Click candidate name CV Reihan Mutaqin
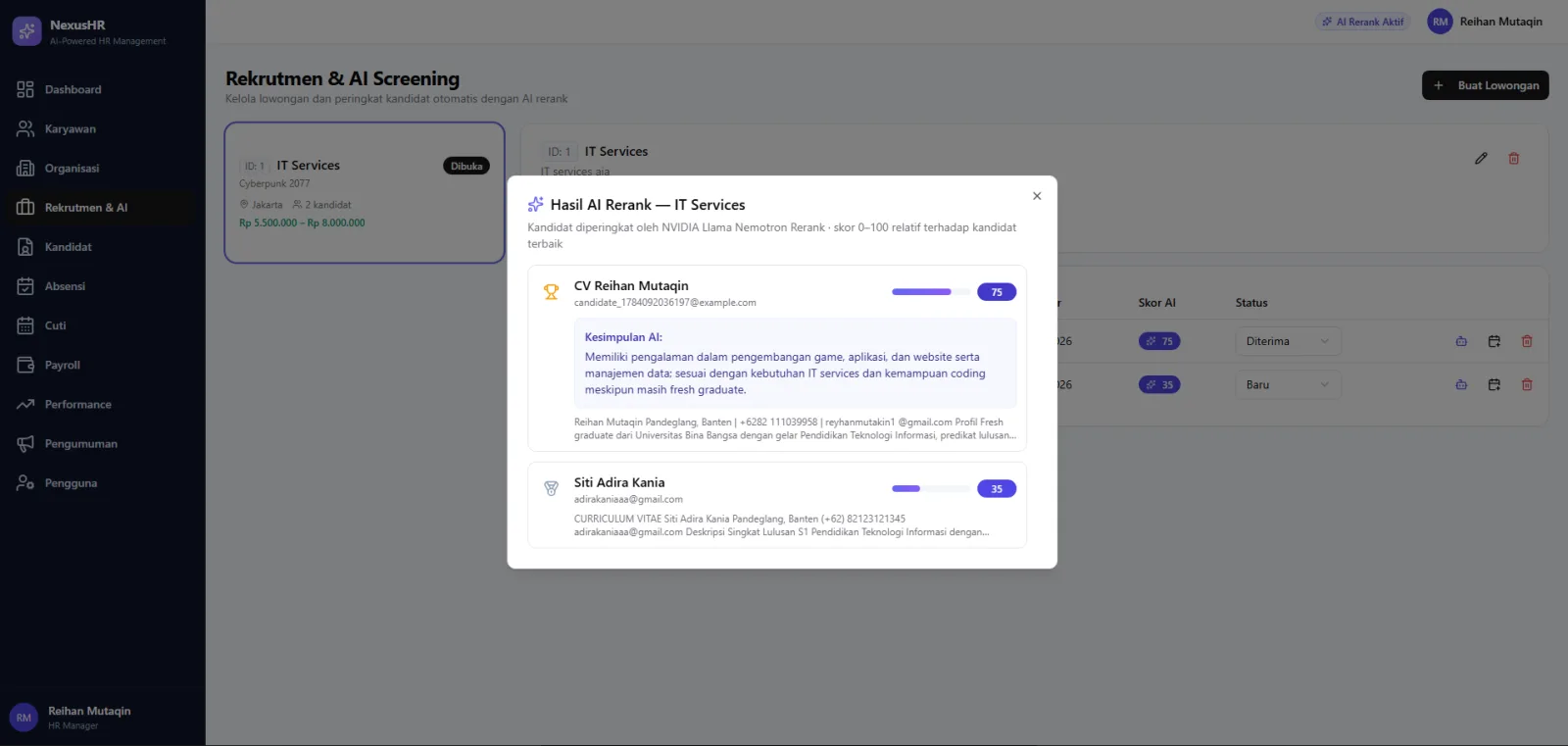1568x746 pixels. (x=631, y=285)
